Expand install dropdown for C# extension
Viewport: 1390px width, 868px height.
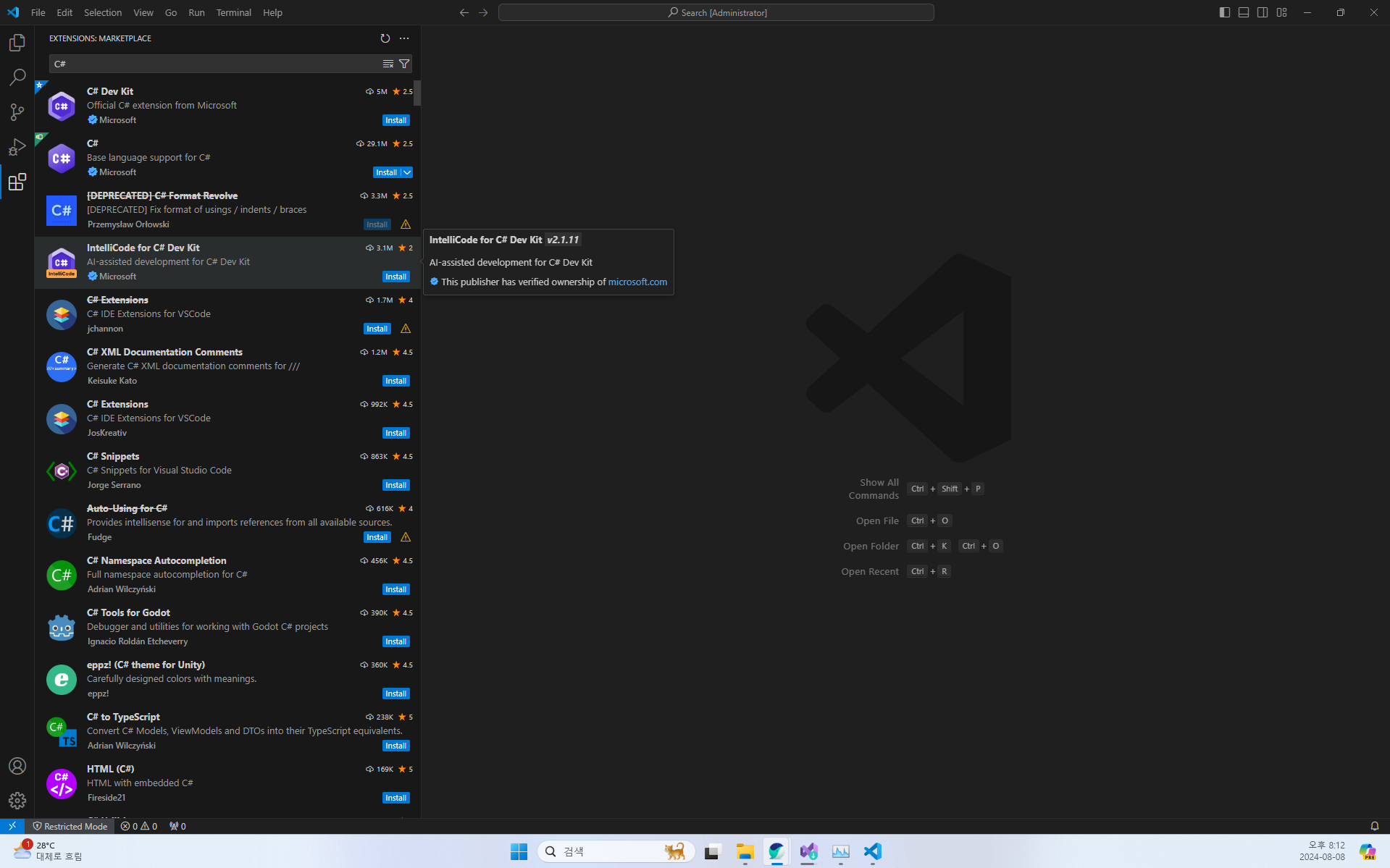407,172
